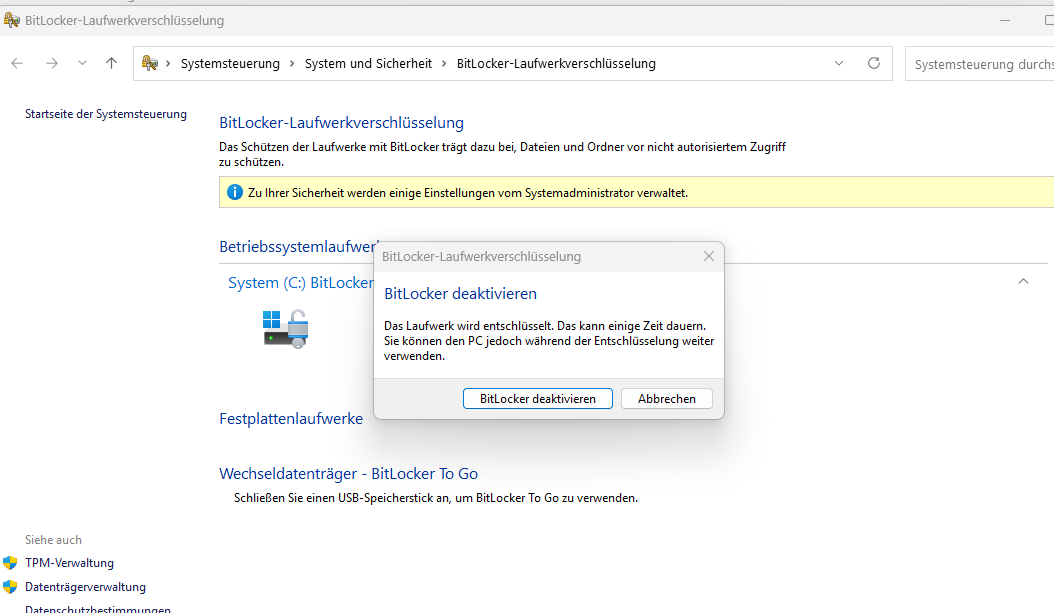Open Startseite der Systemsteuerung link
Viewport: 1054px width, 613px height.
106,114
